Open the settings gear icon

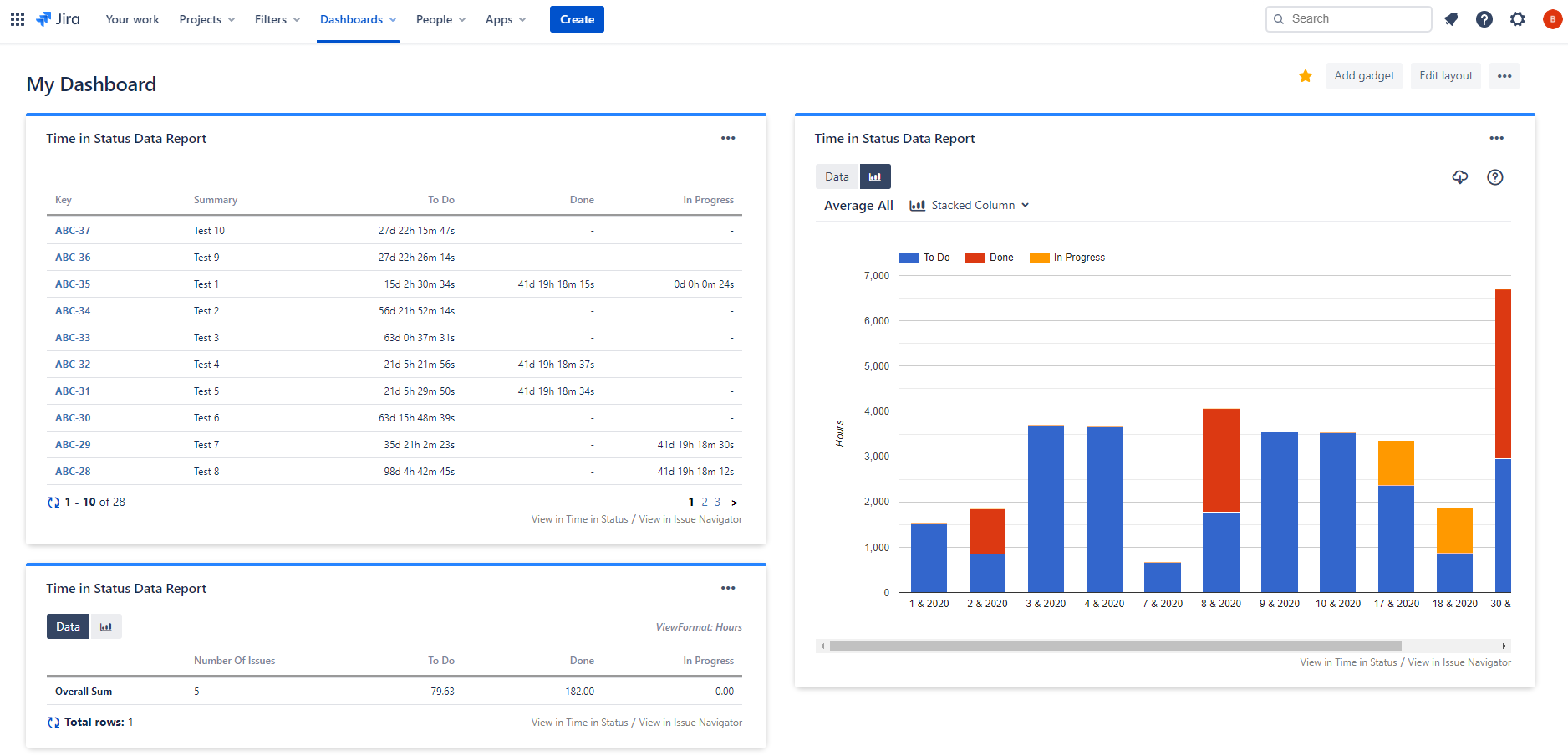[1518, 19]
